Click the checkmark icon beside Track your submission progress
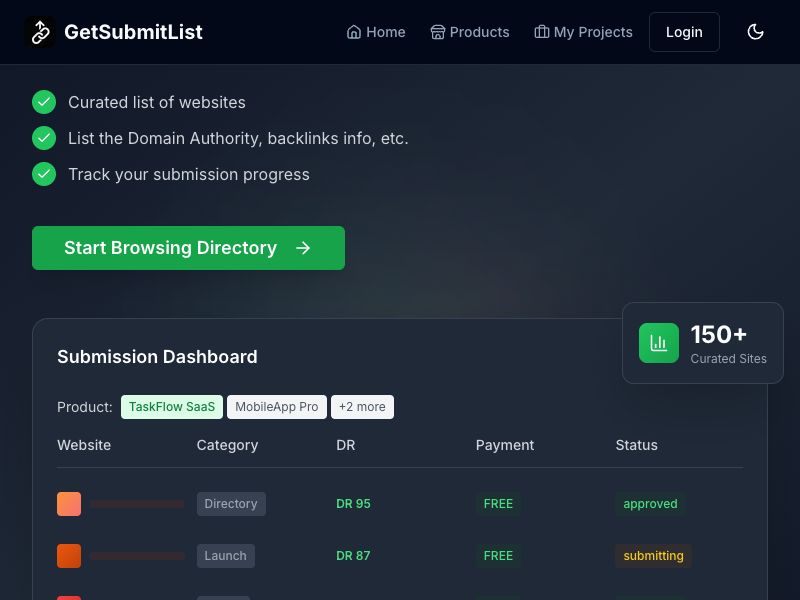Viewport: 800px width, 600px height. (44, 174)
